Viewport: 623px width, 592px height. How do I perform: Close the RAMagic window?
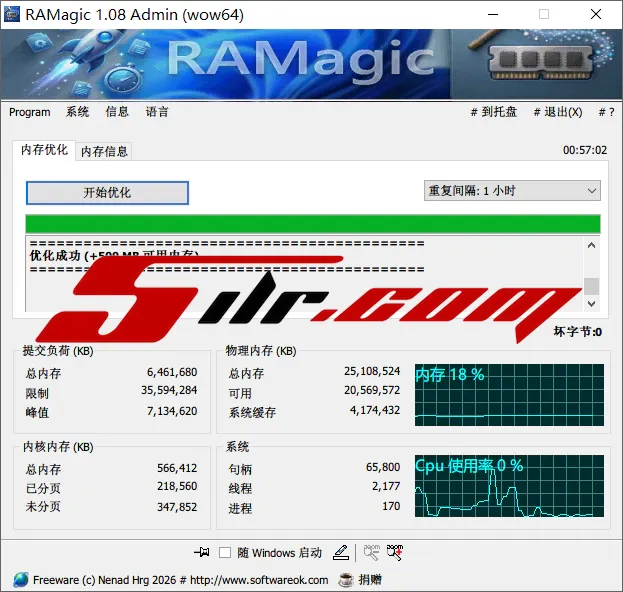pyautogui.click(x=596, y=14)
